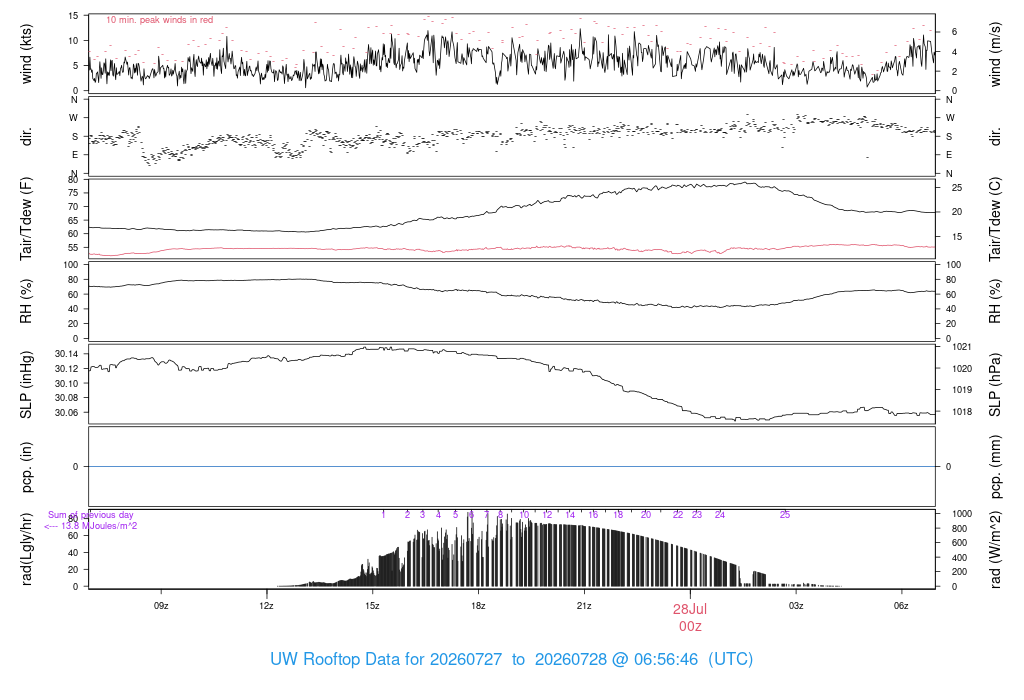The width and height of the screenshot is (1024, 700).
Task: Click the purple hour marker '24'
Action: pyautogui.click(x=720, y=515)
